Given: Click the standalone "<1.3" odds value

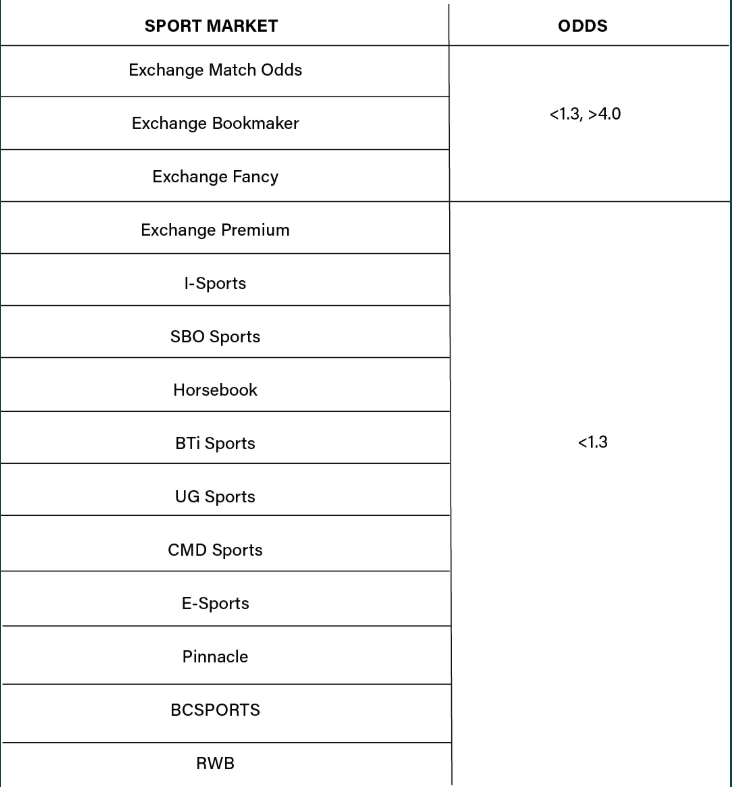Looking at the screenshot, I should coord(592,442).
